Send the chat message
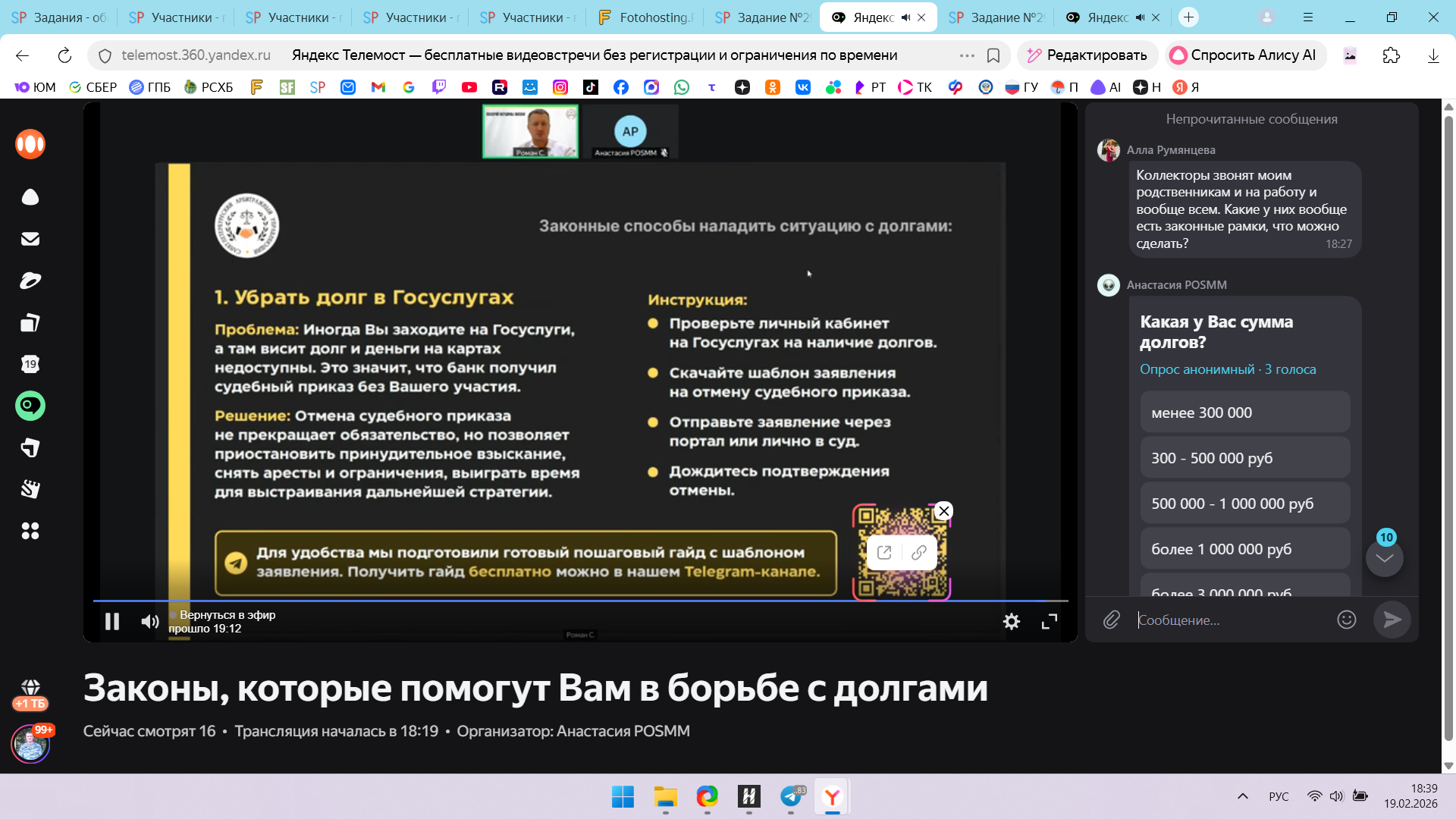The height and width of the screenshot is (819, 1456). (1392, 620)
